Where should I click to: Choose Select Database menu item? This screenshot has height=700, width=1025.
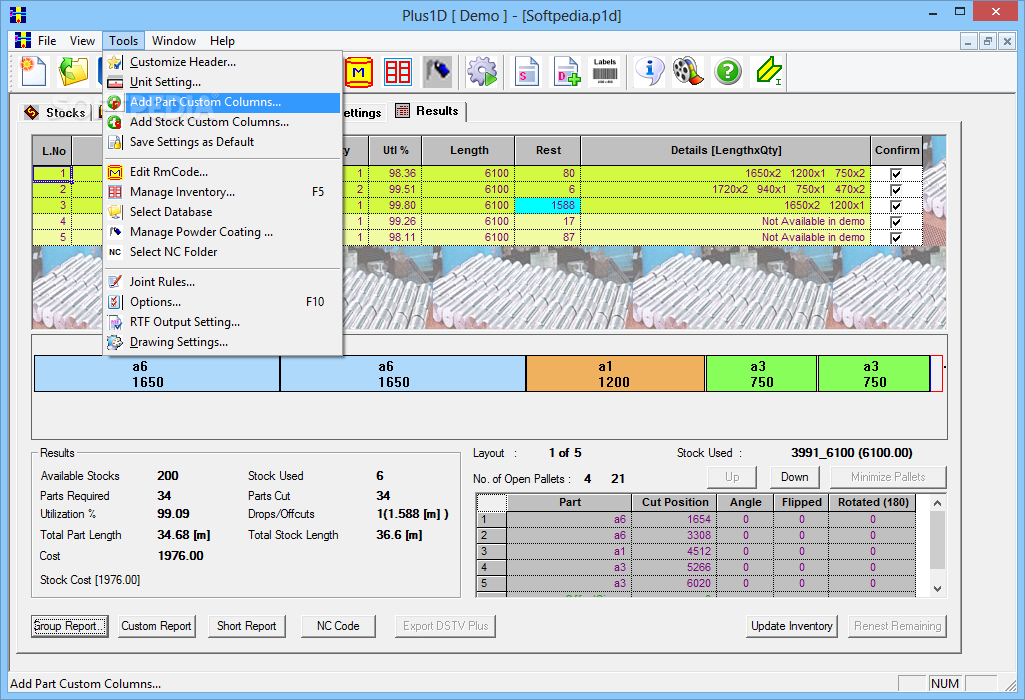pos(222,212)
